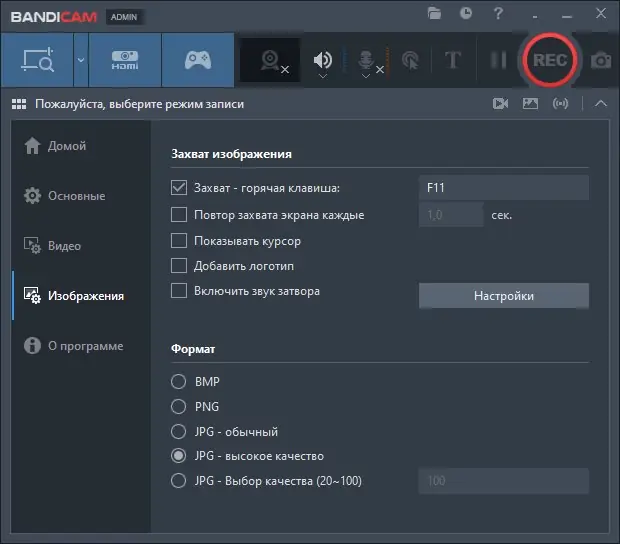Open the scheduled recording clock icon
620x544 pixels.
tap(466, 14)
